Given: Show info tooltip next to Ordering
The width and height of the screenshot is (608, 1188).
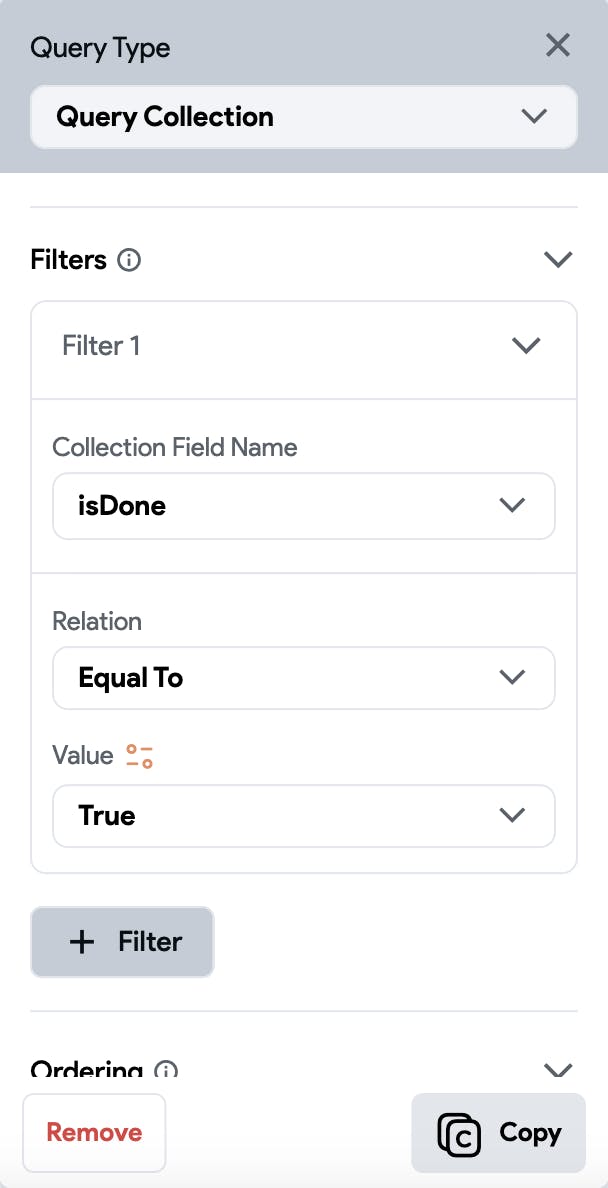Looking at the screenshot, I should coord(166,1071).
